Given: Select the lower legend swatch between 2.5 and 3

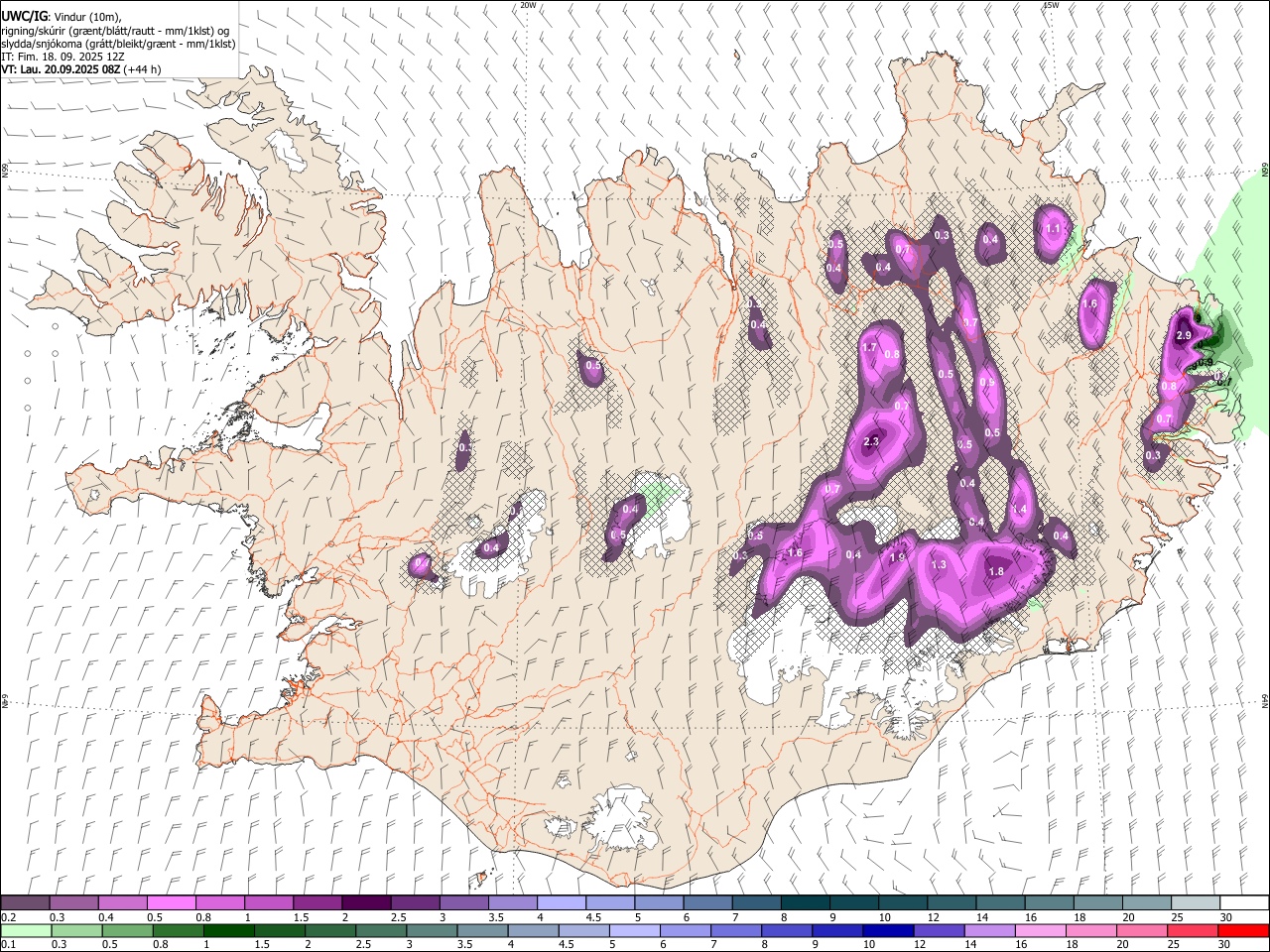Looking at the screenshot, I should pos(380,930).
